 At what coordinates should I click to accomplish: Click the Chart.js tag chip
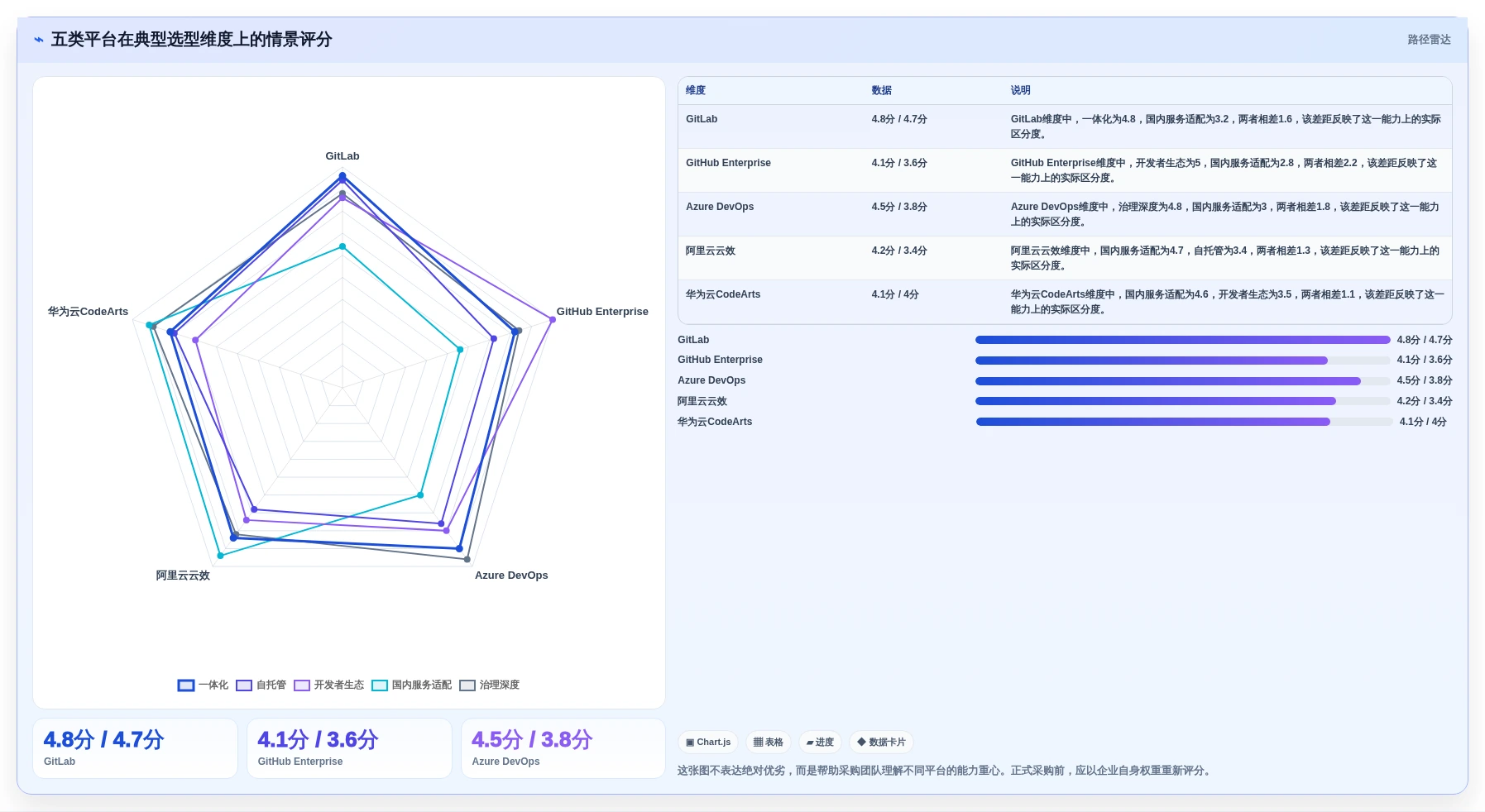click(x=708, y=742)
